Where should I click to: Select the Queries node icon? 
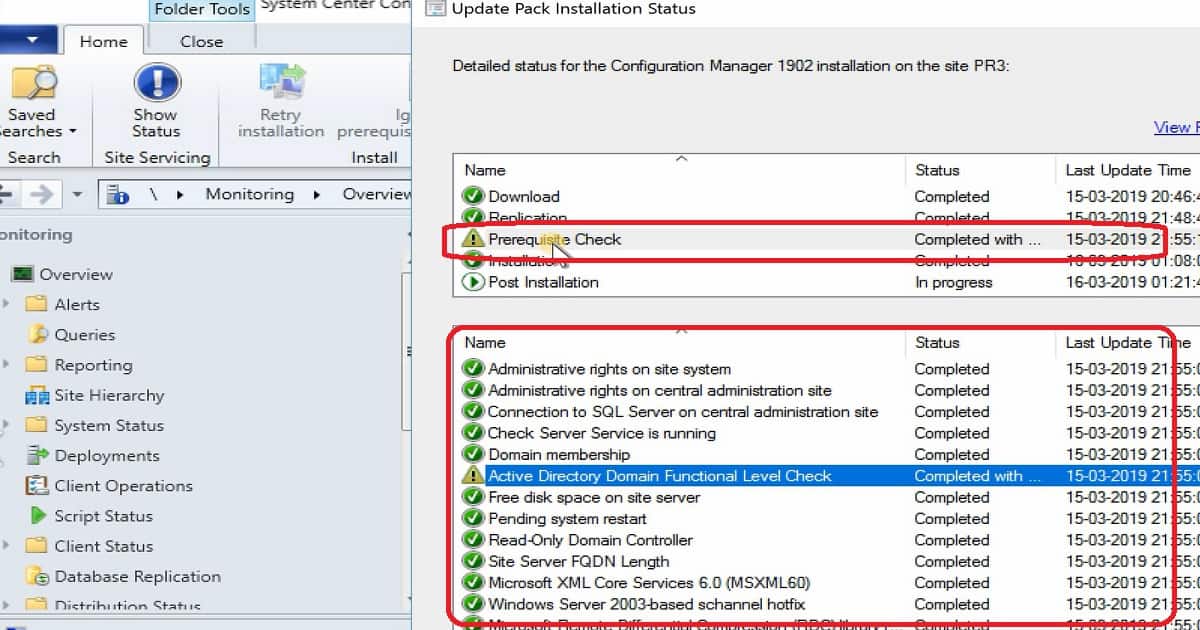[38, 335]
